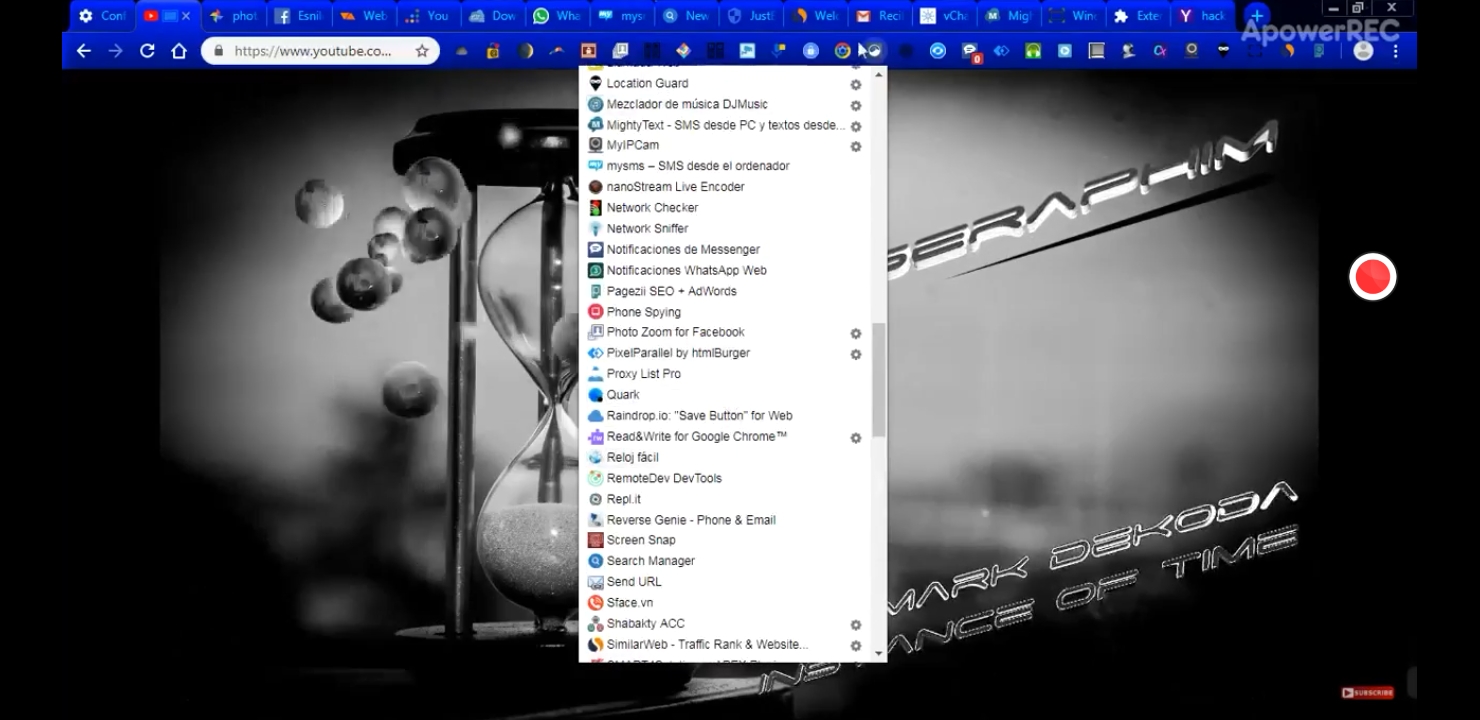Switch to the Facebook Esnil tab

(299, 16)
